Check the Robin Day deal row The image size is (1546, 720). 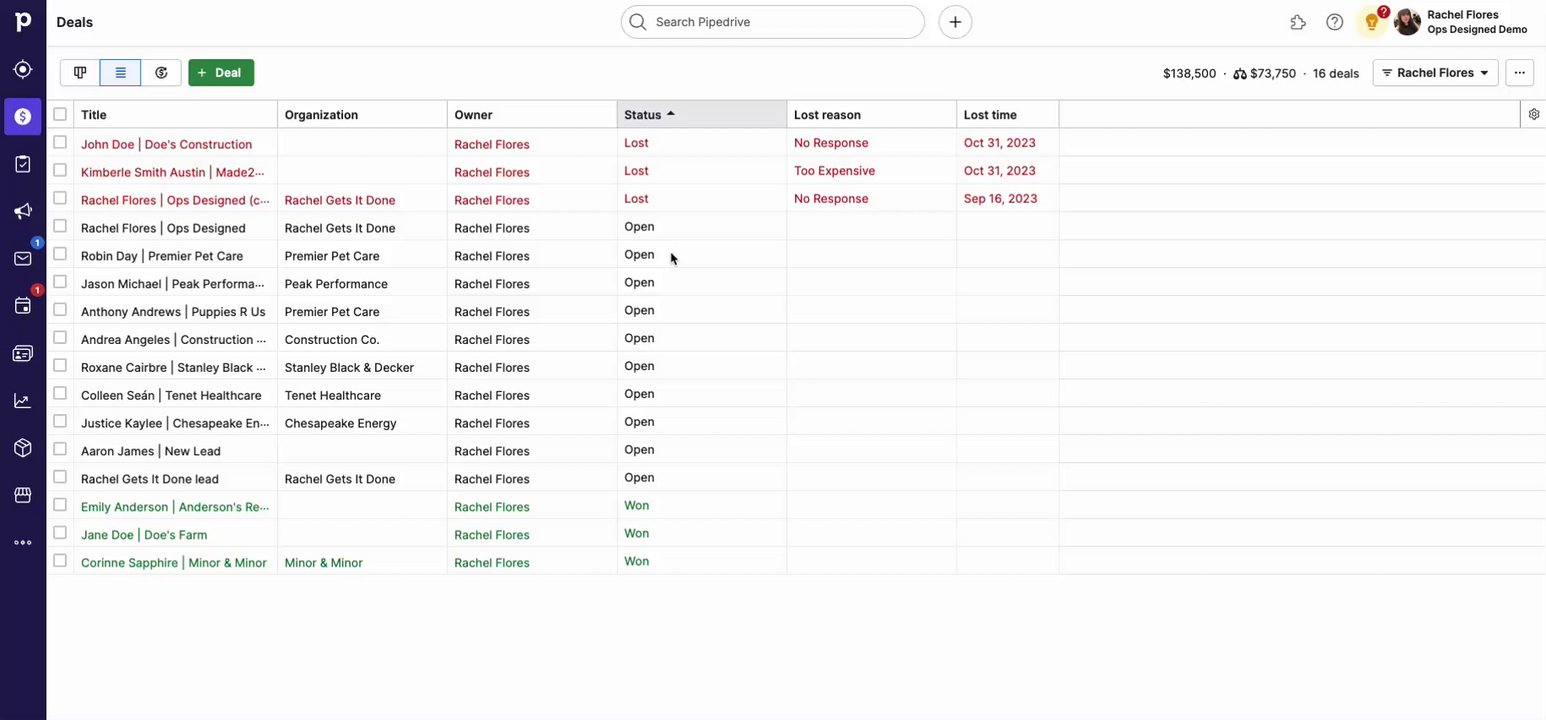tap(60, 254)
